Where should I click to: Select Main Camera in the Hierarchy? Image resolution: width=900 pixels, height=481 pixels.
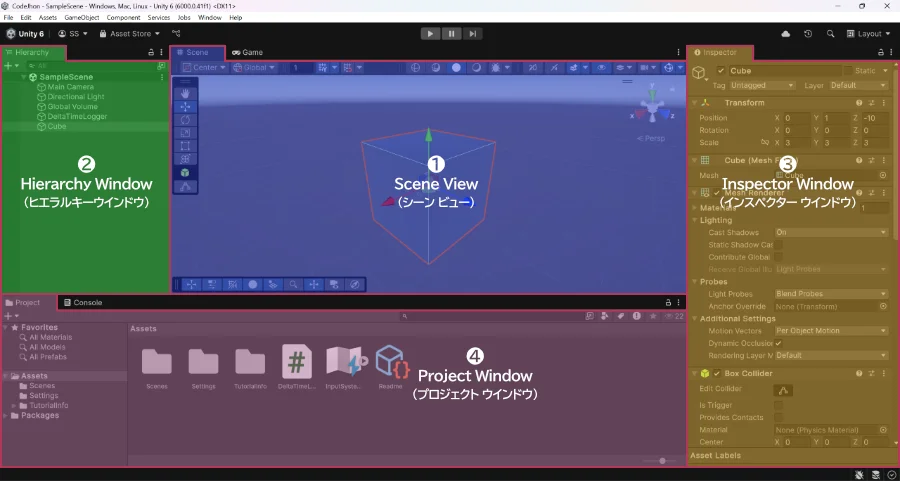pyautogui.click(x=70, y=87)
